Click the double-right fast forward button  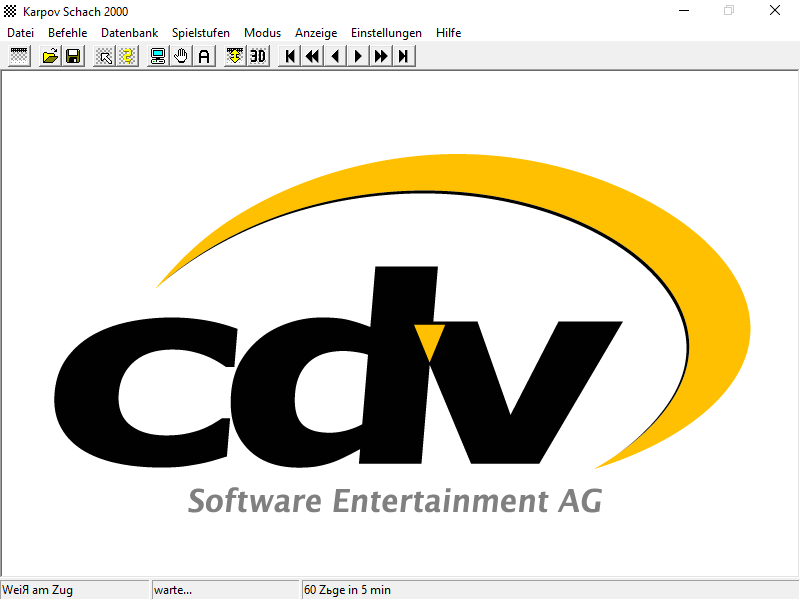[381, 56]
